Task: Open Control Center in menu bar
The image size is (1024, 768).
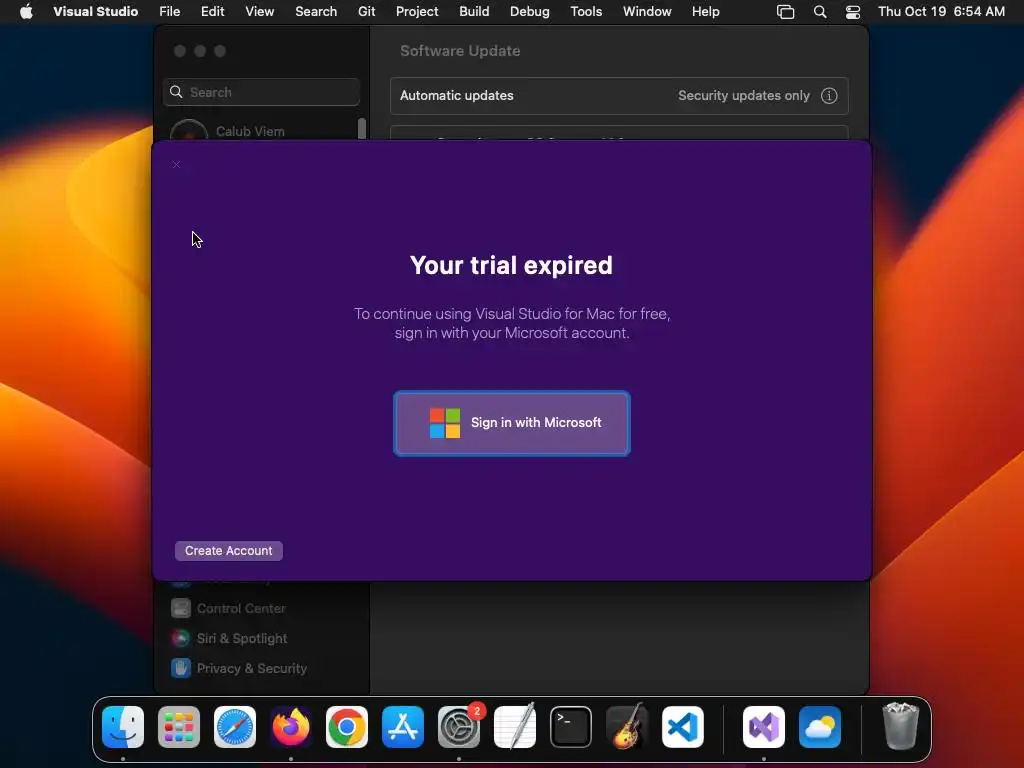Action: pos(853,12)
